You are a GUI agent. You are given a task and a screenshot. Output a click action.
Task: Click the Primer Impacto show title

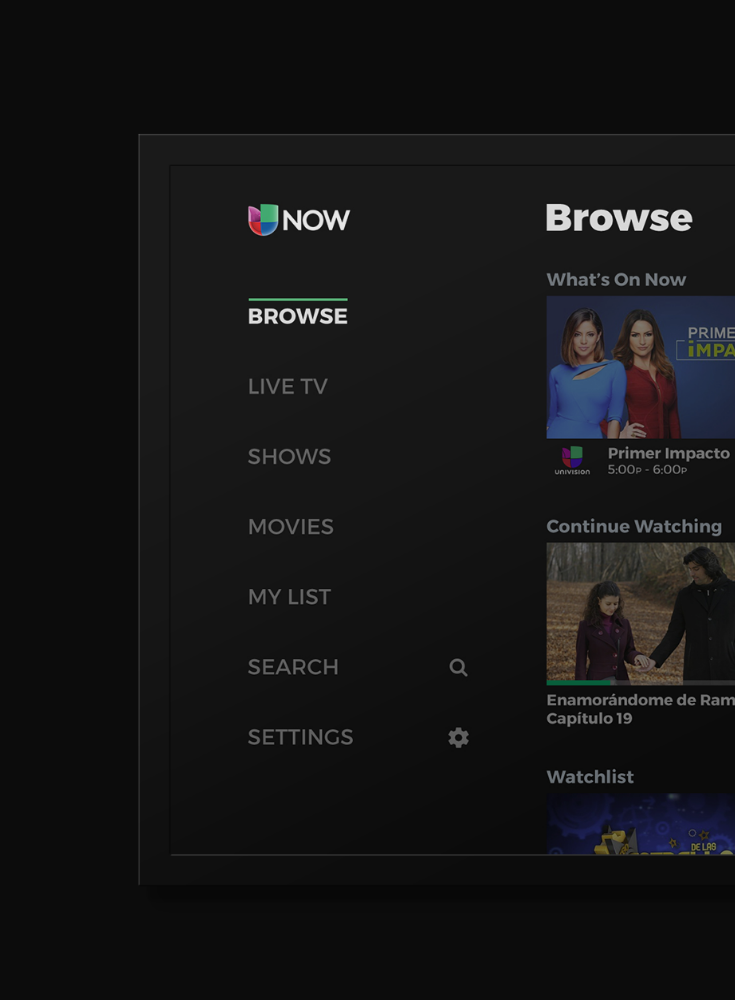click(668, 453)
